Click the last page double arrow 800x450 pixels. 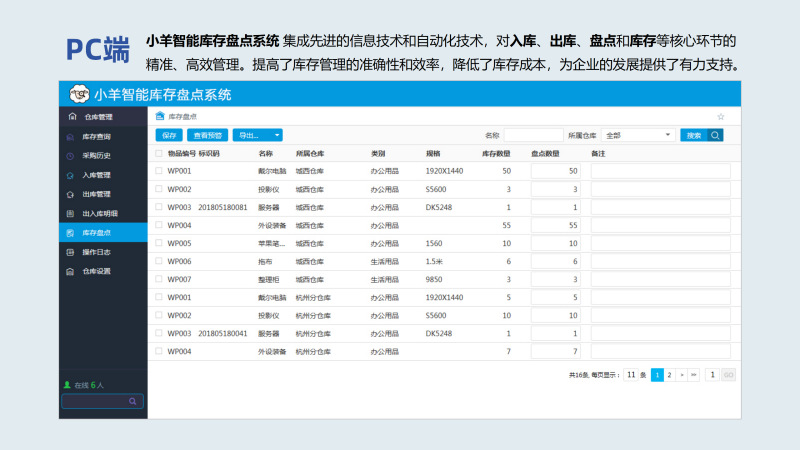tap(693, 375)
